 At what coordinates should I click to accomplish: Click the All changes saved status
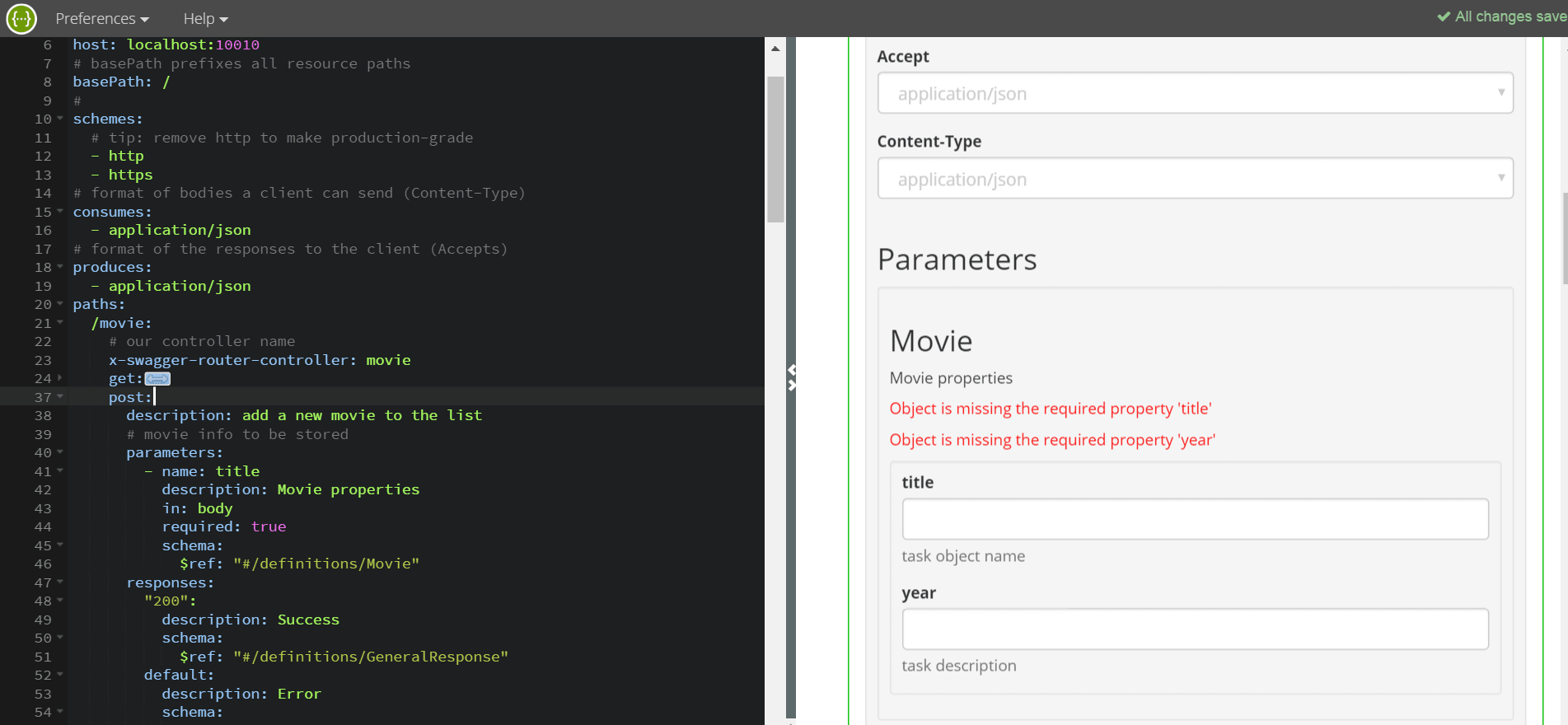(x=1502, y=16)
